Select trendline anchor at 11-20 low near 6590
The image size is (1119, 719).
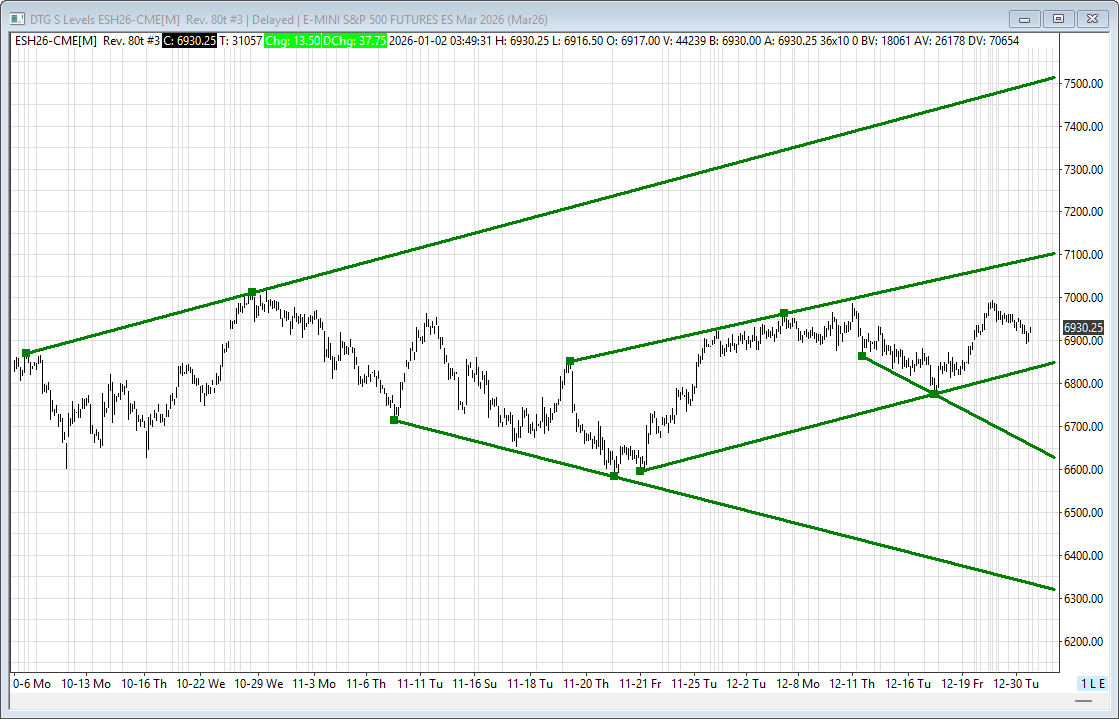(x=614, y=476)
